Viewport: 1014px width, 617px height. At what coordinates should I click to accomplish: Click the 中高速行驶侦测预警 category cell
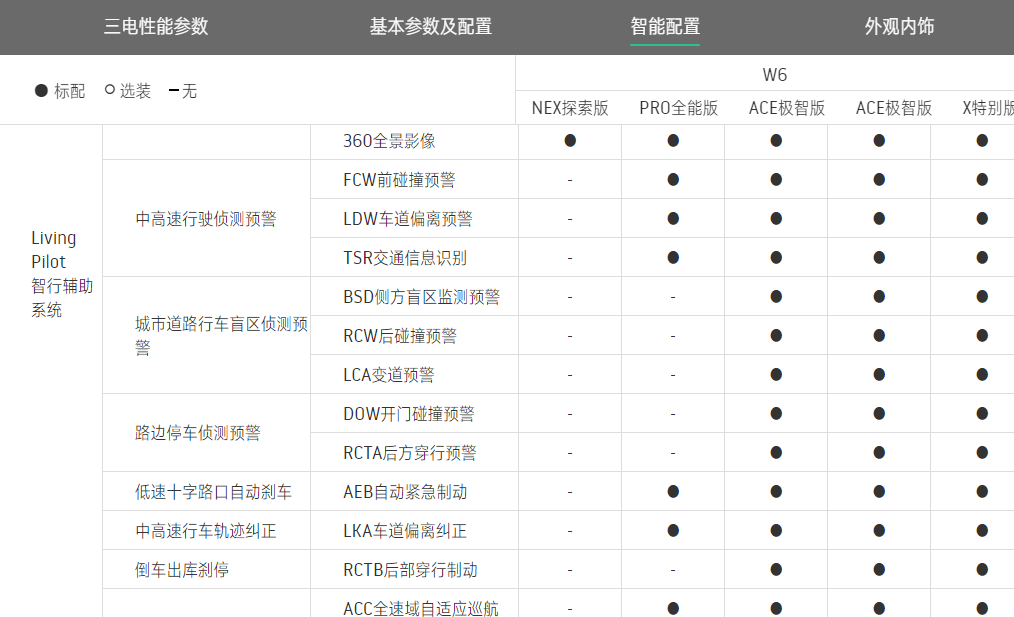pos(206,219)
